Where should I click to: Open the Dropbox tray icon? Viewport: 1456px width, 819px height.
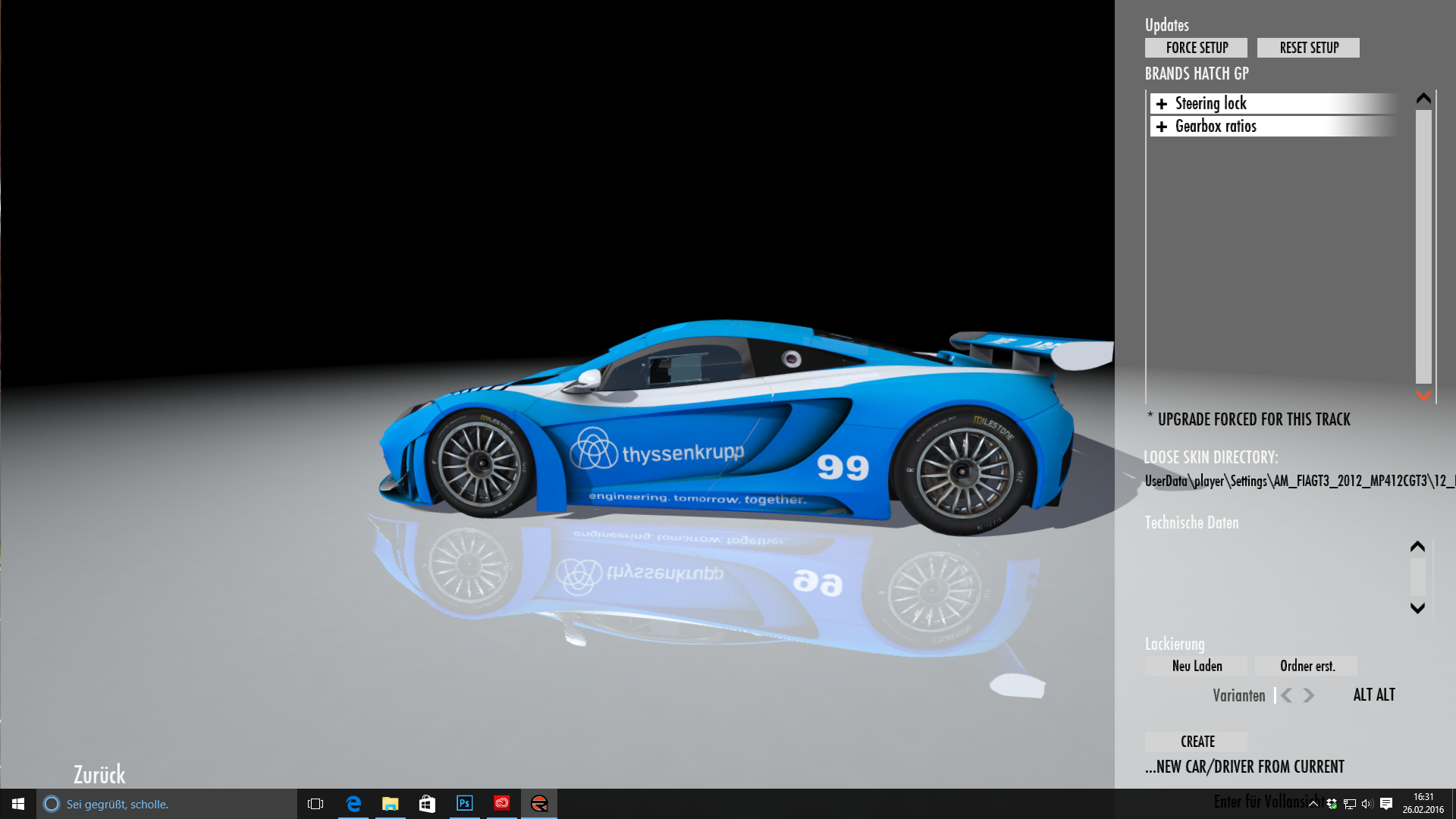pos(1332,804)
